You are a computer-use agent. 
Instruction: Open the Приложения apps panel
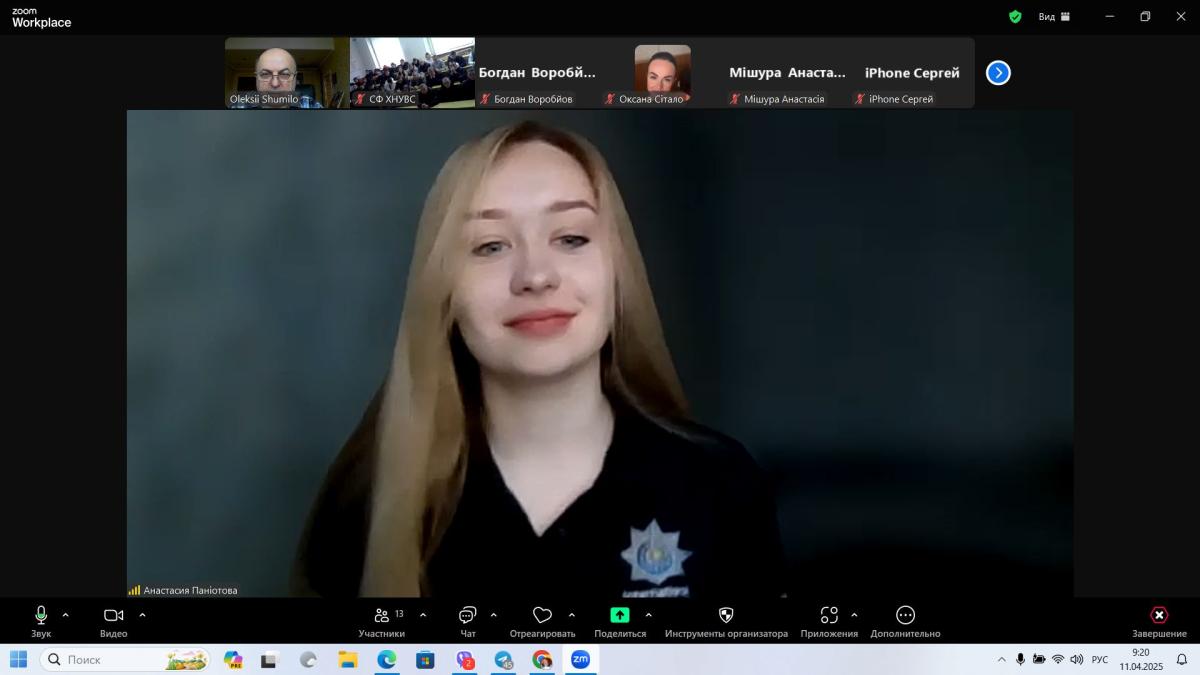[x=828, y=616]
